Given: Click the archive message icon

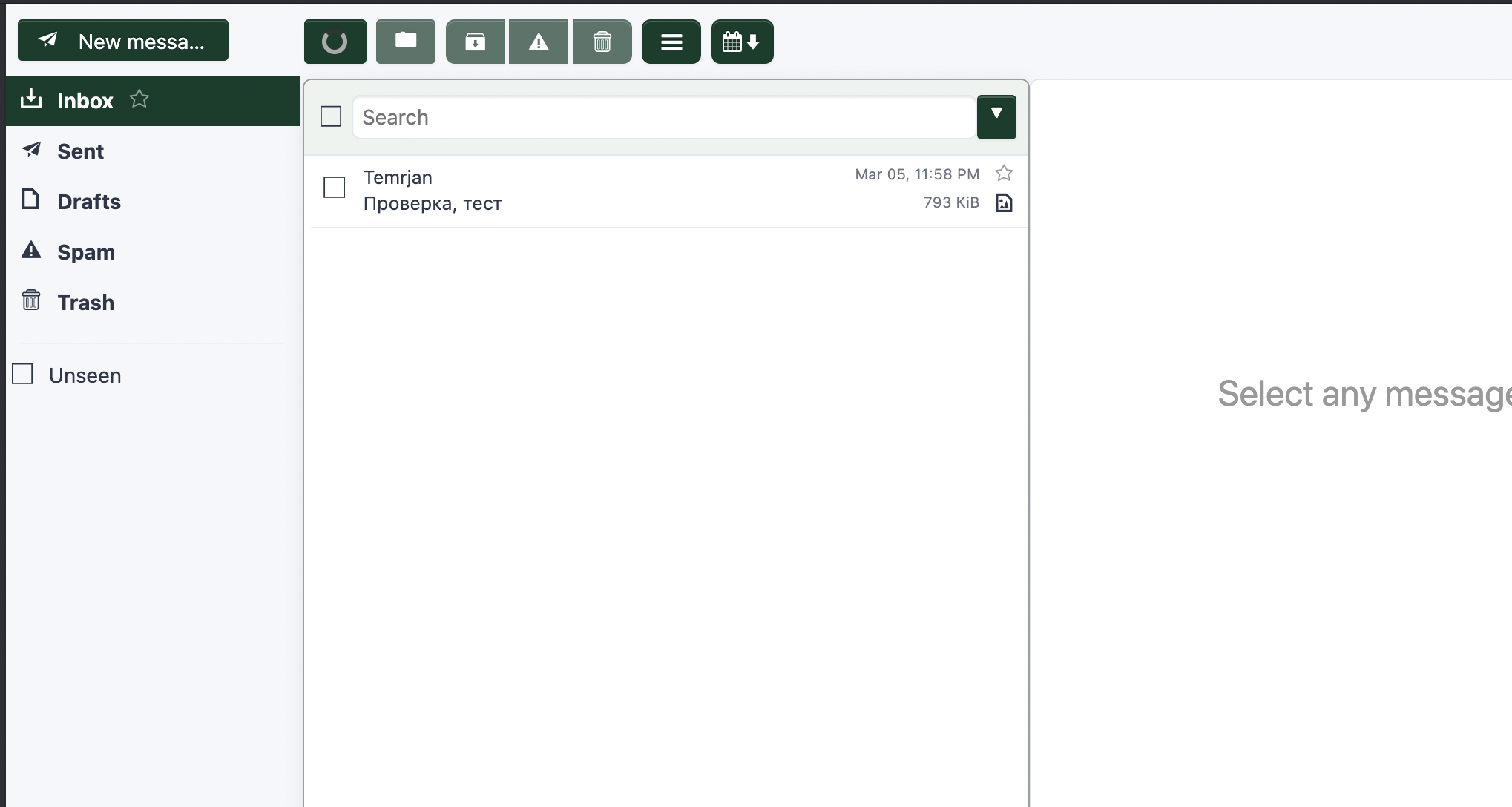Looking at the screenshot, I should tap(475, 41).
